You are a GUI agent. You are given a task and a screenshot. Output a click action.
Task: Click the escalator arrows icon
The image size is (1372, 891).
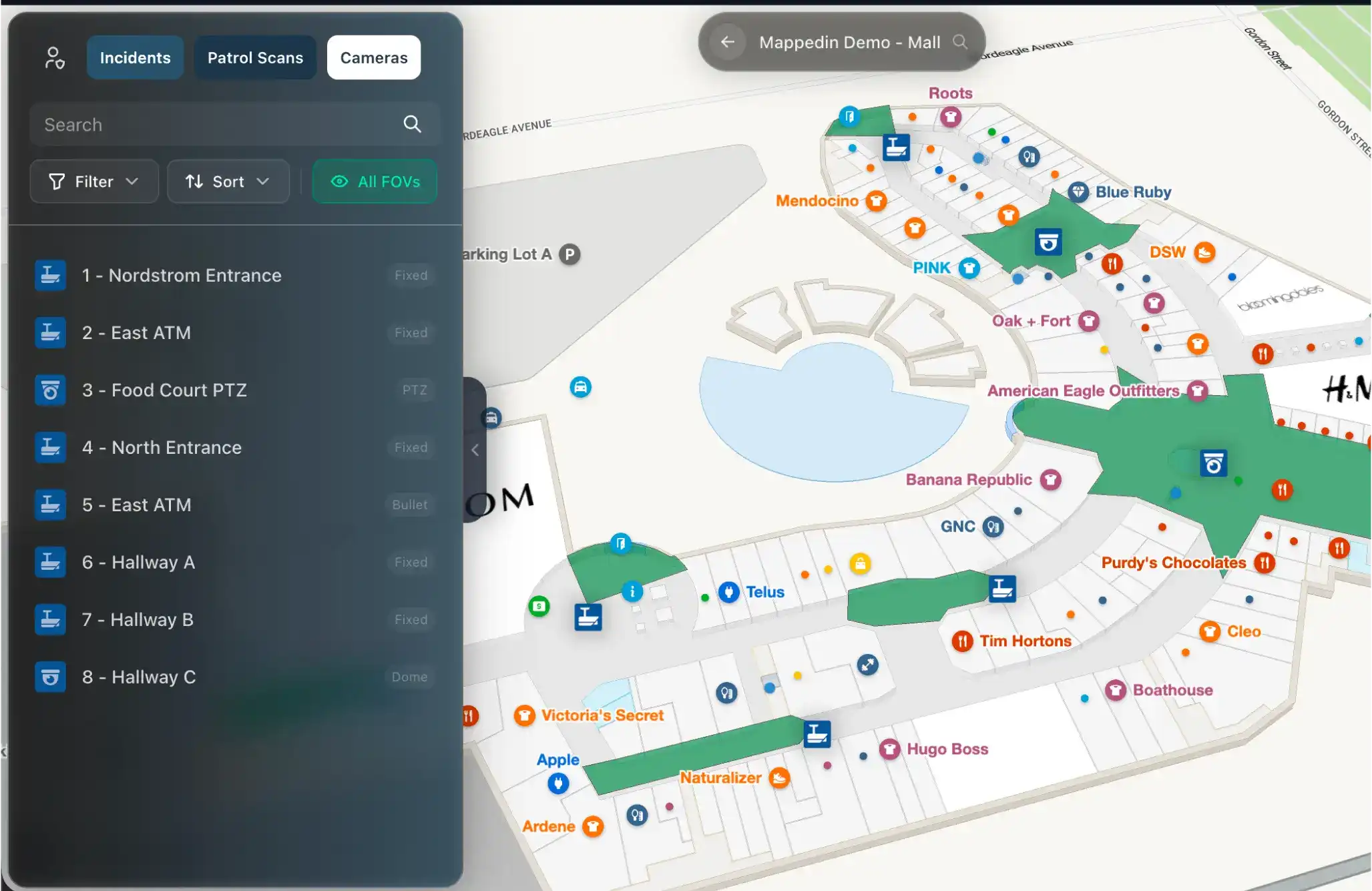[867, 665]
